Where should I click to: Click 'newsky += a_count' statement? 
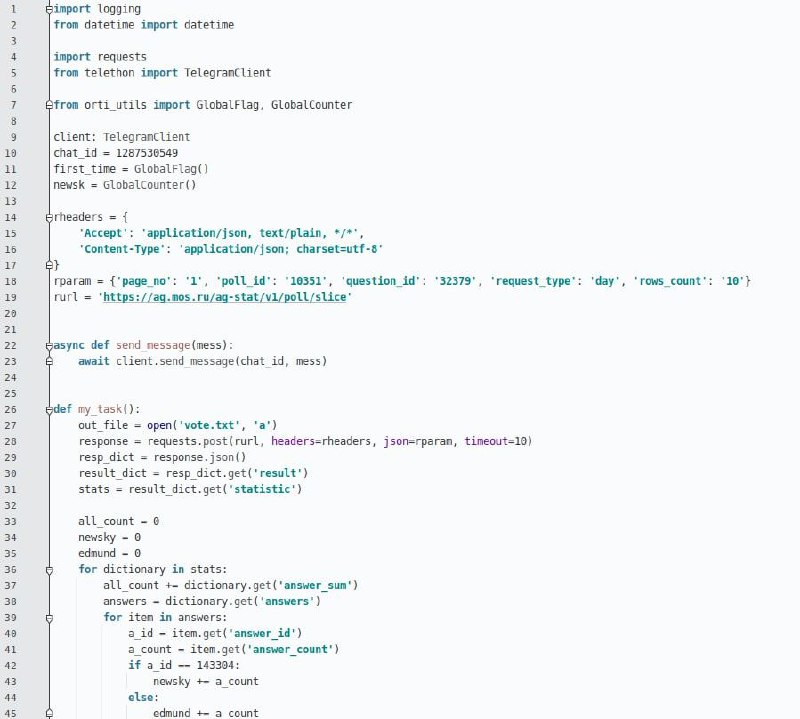(206, 682)
